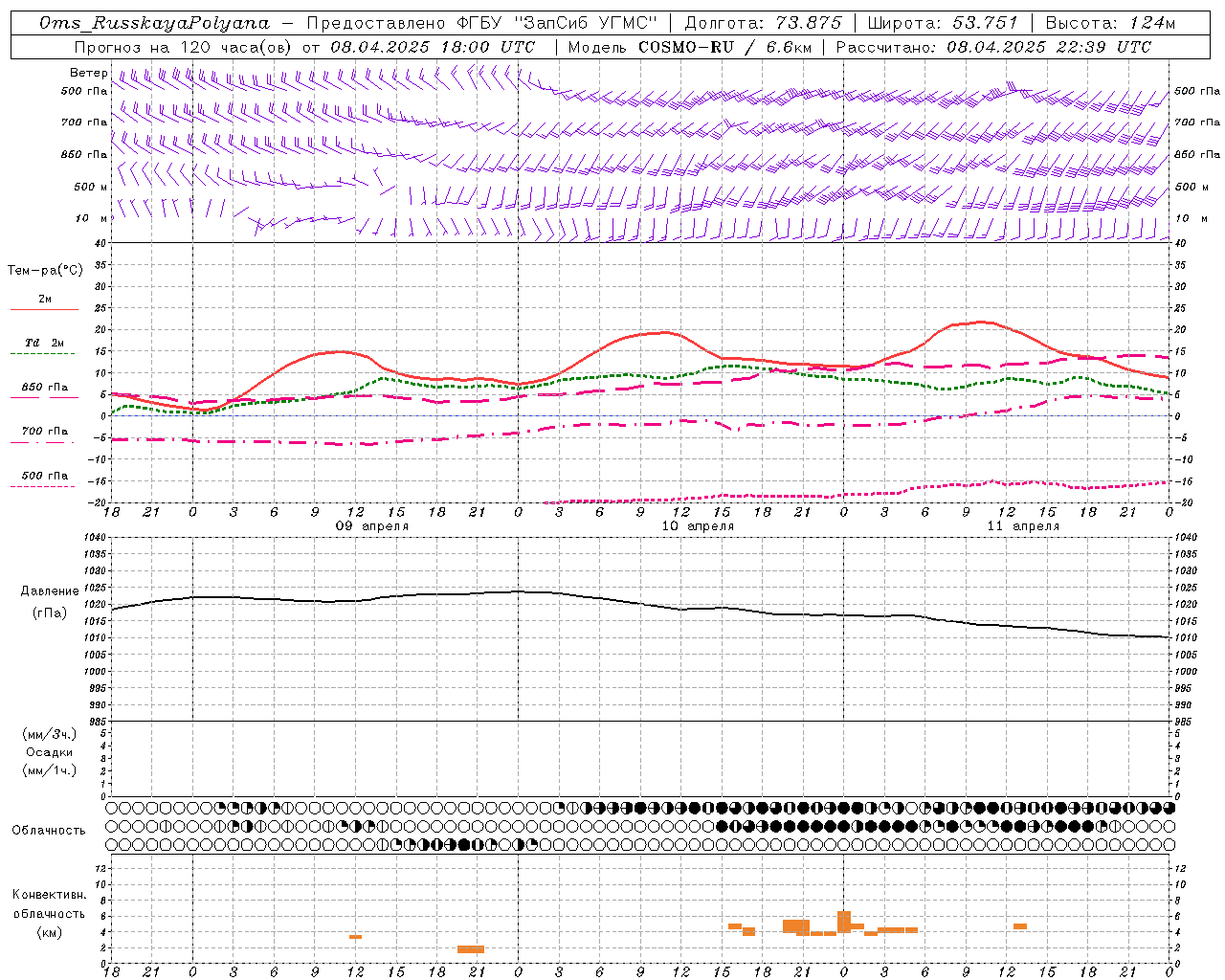
Task: Click short-dashed legend line under 500 гПа
Action: tap(44, 487)
